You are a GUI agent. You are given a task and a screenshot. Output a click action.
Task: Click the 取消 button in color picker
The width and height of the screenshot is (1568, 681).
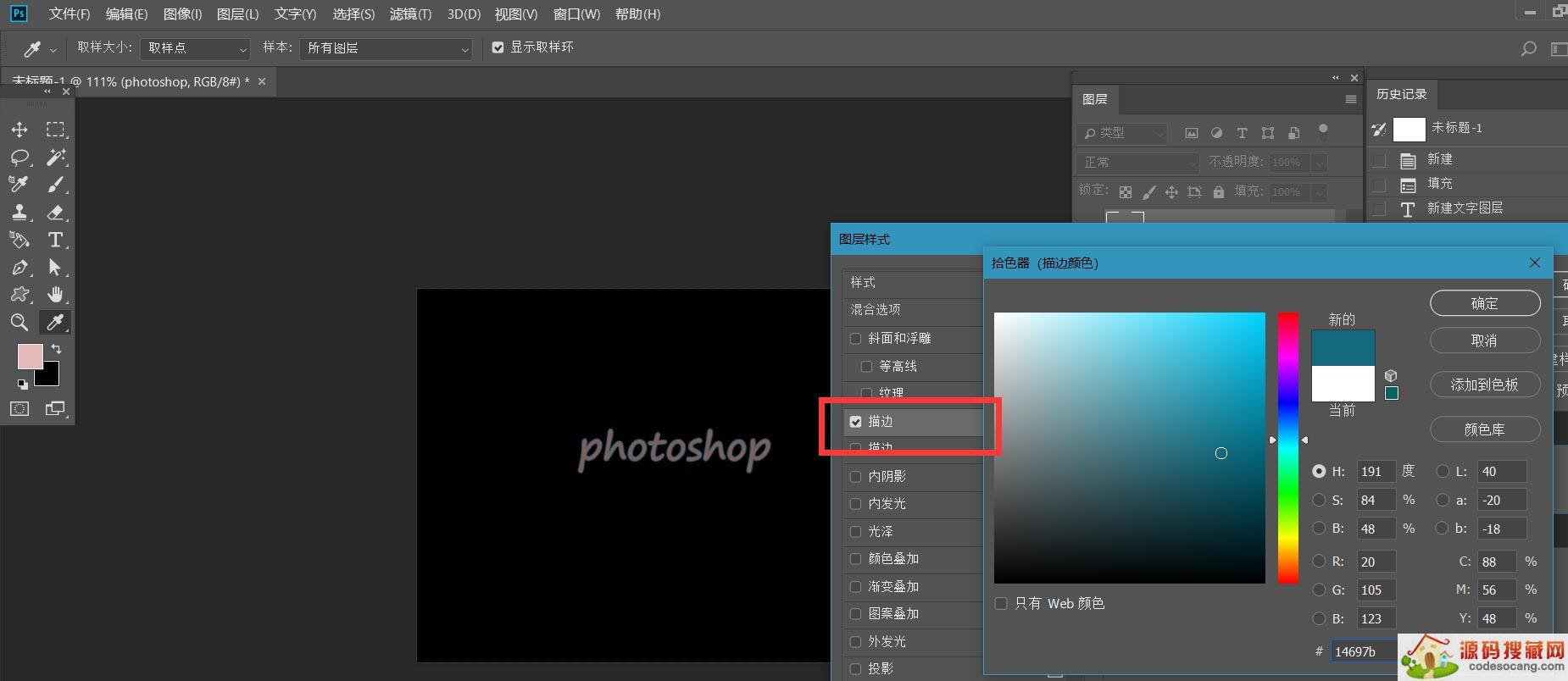click(x=1485, y=340)
